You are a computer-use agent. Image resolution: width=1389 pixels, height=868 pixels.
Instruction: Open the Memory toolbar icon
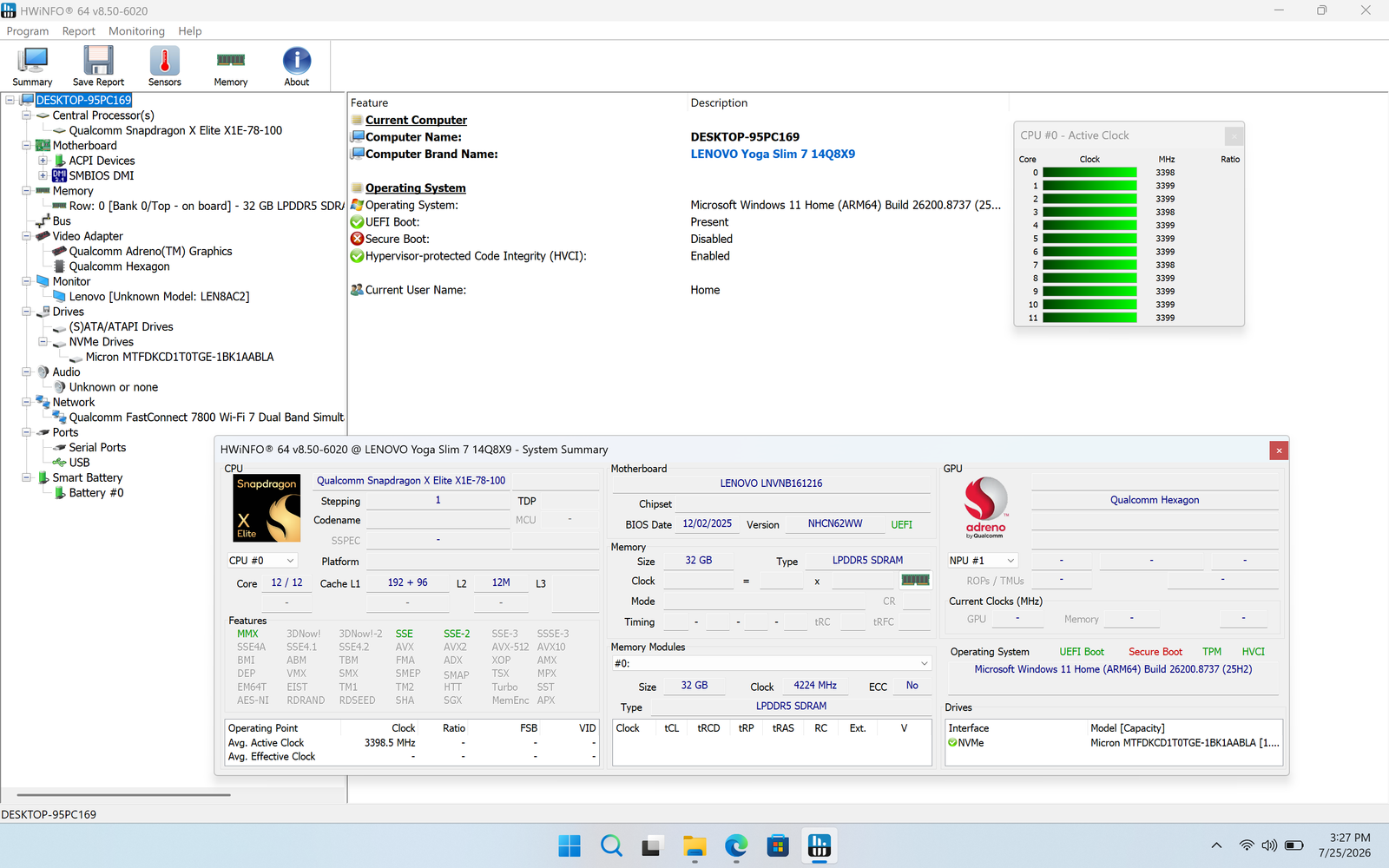(231, 67)
